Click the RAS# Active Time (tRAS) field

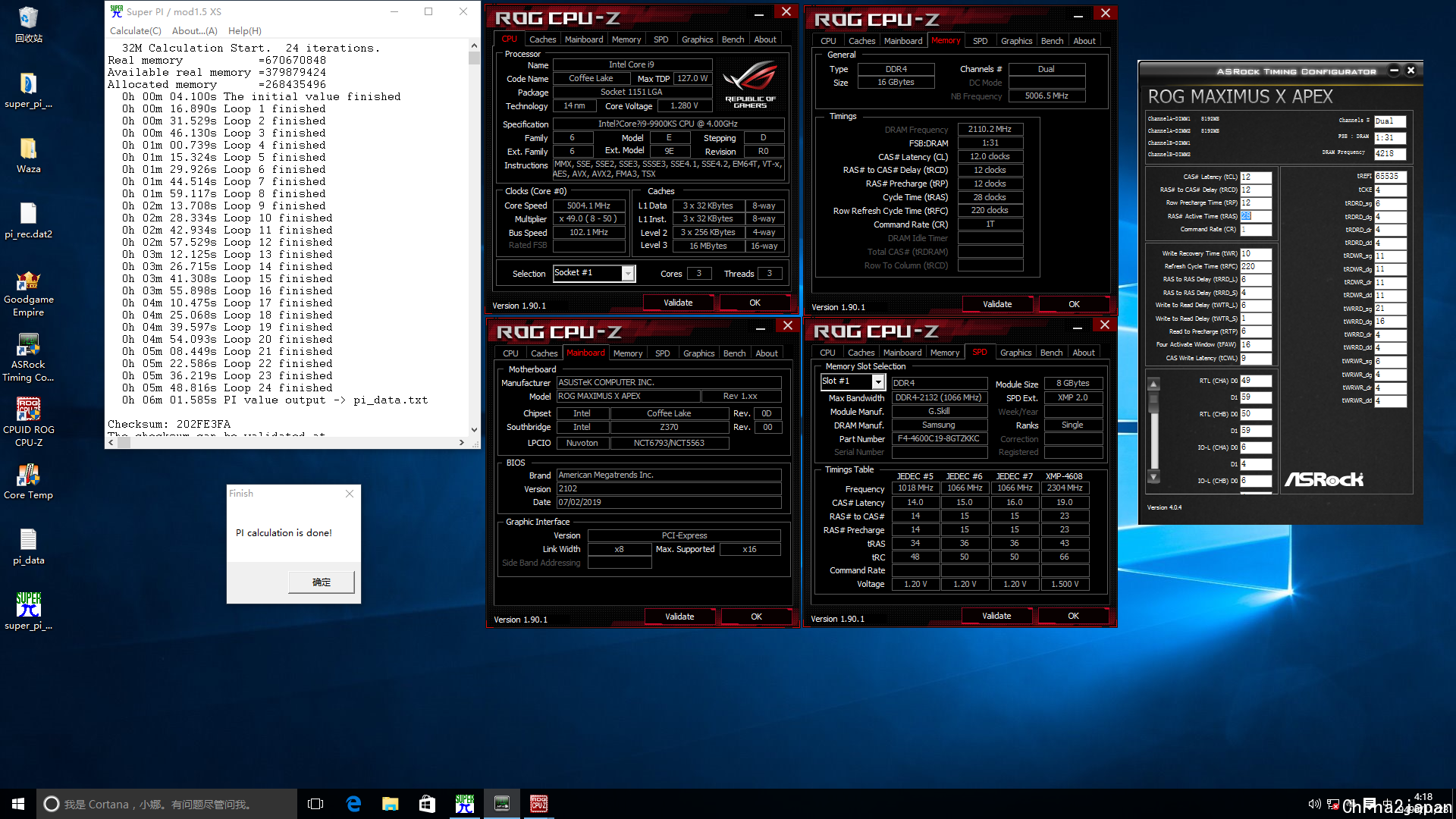(1256, 216)
